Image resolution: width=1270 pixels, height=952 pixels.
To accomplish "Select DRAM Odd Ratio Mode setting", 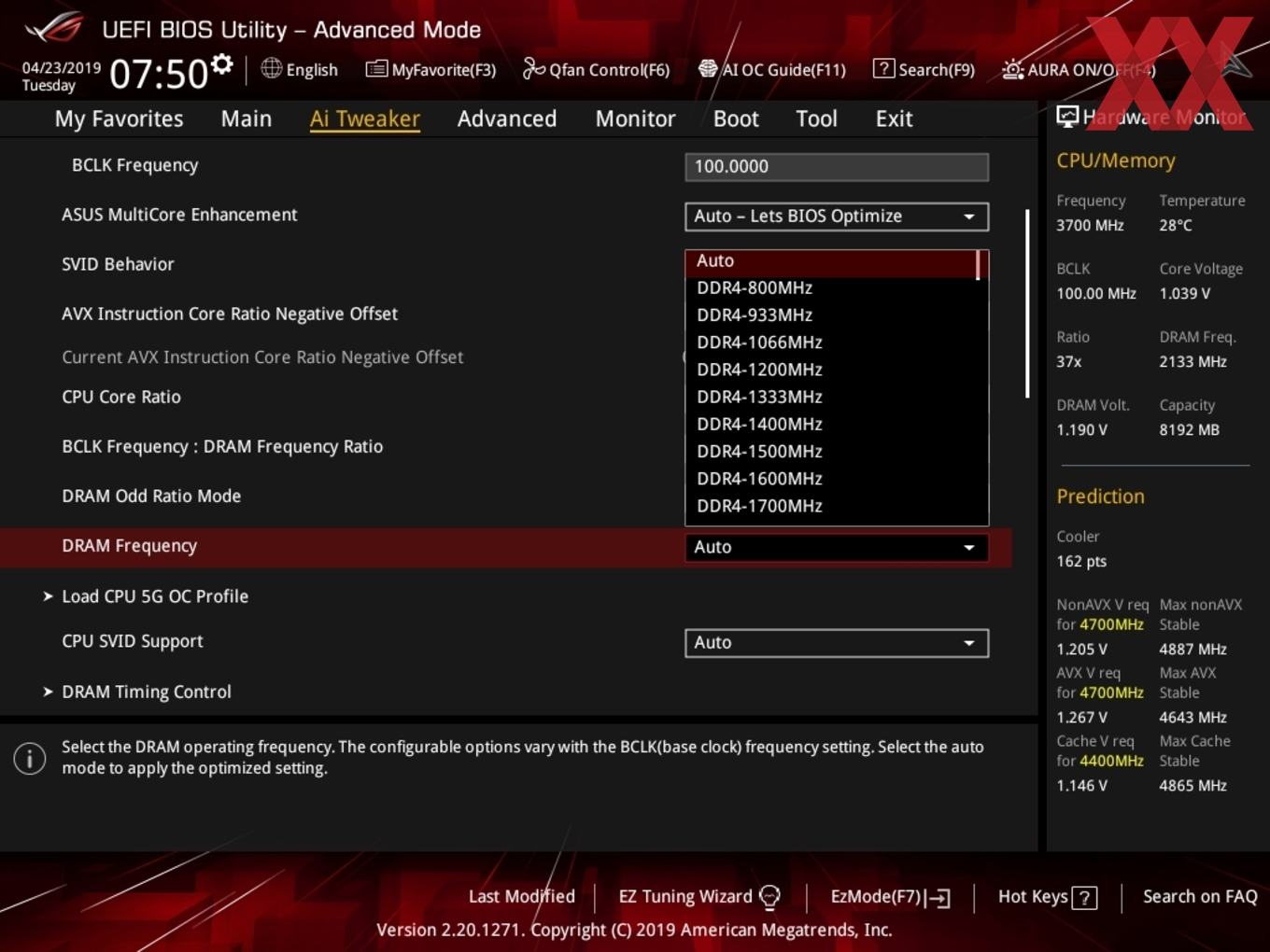I will click(151, 497).
